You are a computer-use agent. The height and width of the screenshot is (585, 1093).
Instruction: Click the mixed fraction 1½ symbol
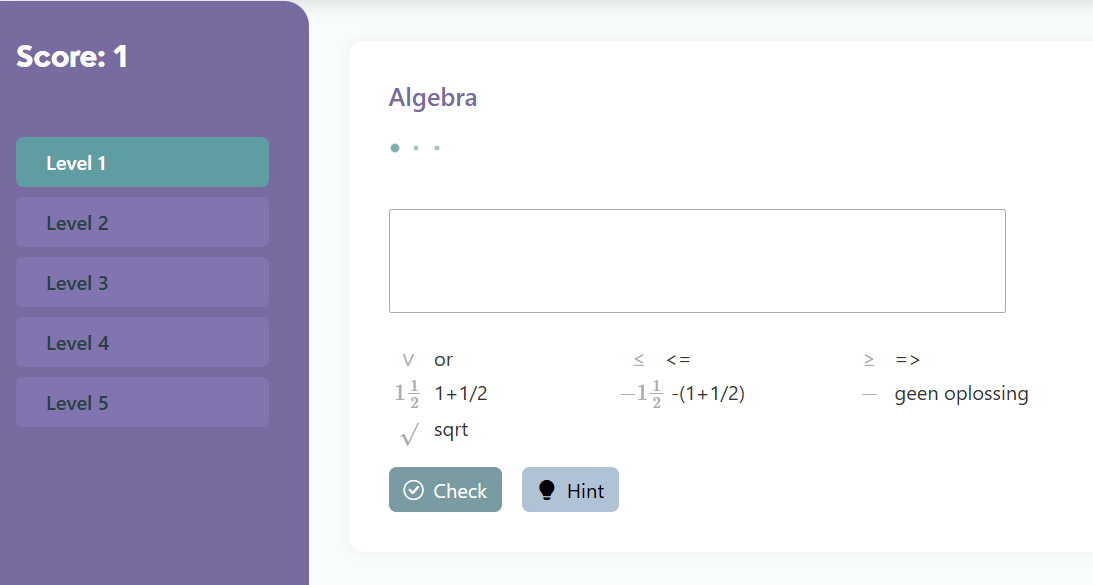[x=407, y=394]
